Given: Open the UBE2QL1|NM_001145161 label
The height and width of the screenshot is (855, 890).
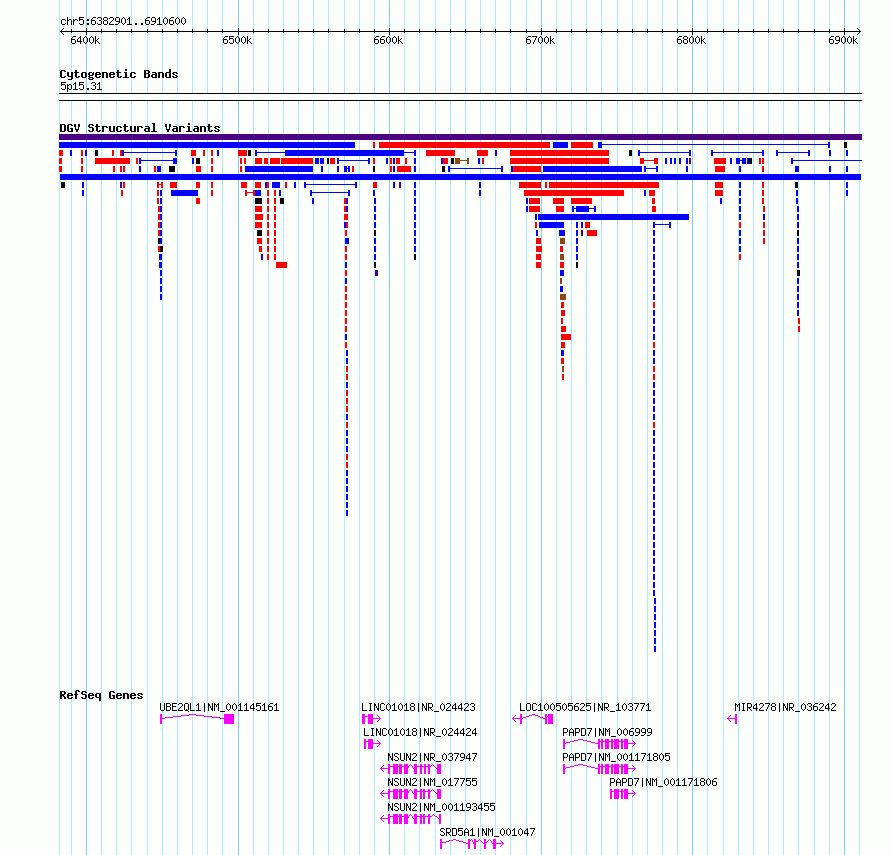Looking at the screenshot, I should 219,707.
